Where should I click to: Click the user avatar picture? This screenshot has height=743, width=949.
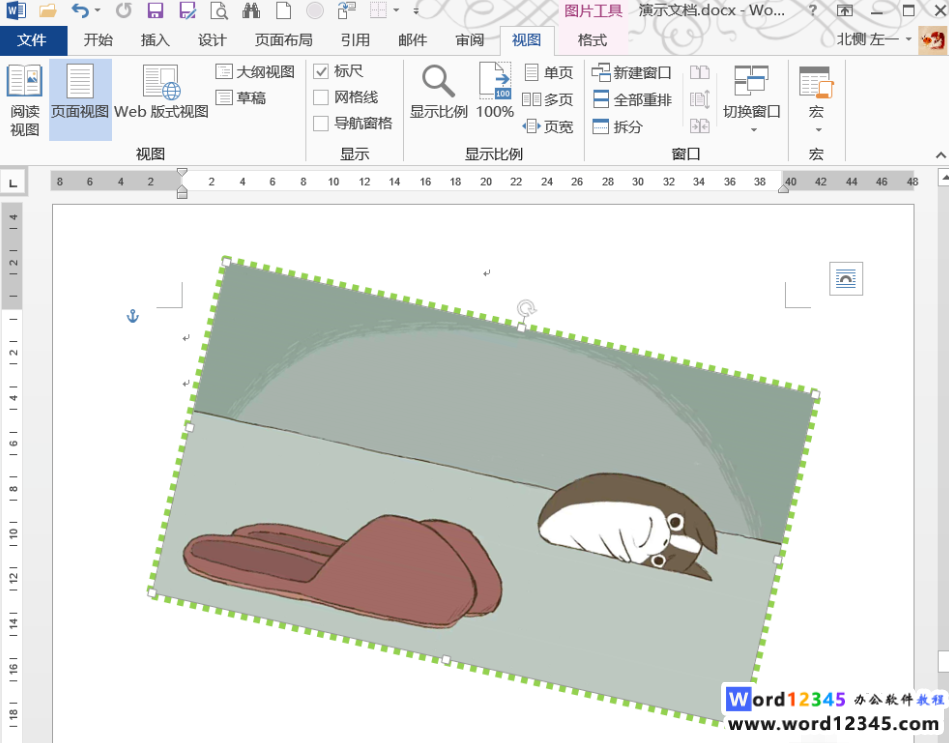[x=933, y=41]
